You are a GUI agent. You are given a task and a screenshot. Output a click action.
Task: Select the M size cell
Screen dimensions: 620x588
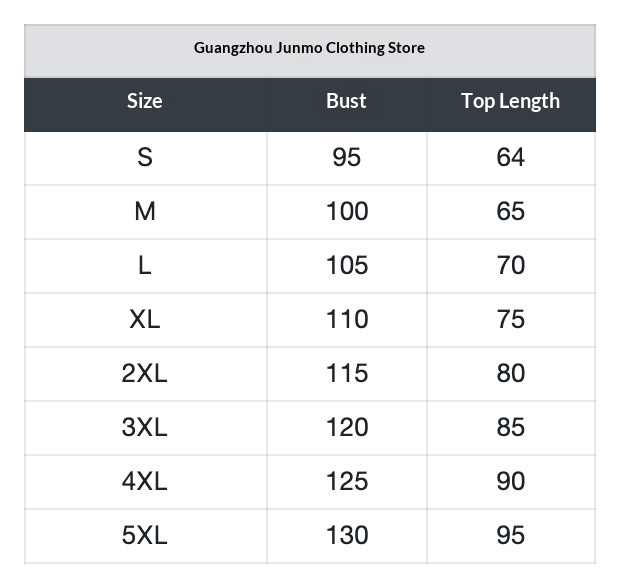coord(145,212)
